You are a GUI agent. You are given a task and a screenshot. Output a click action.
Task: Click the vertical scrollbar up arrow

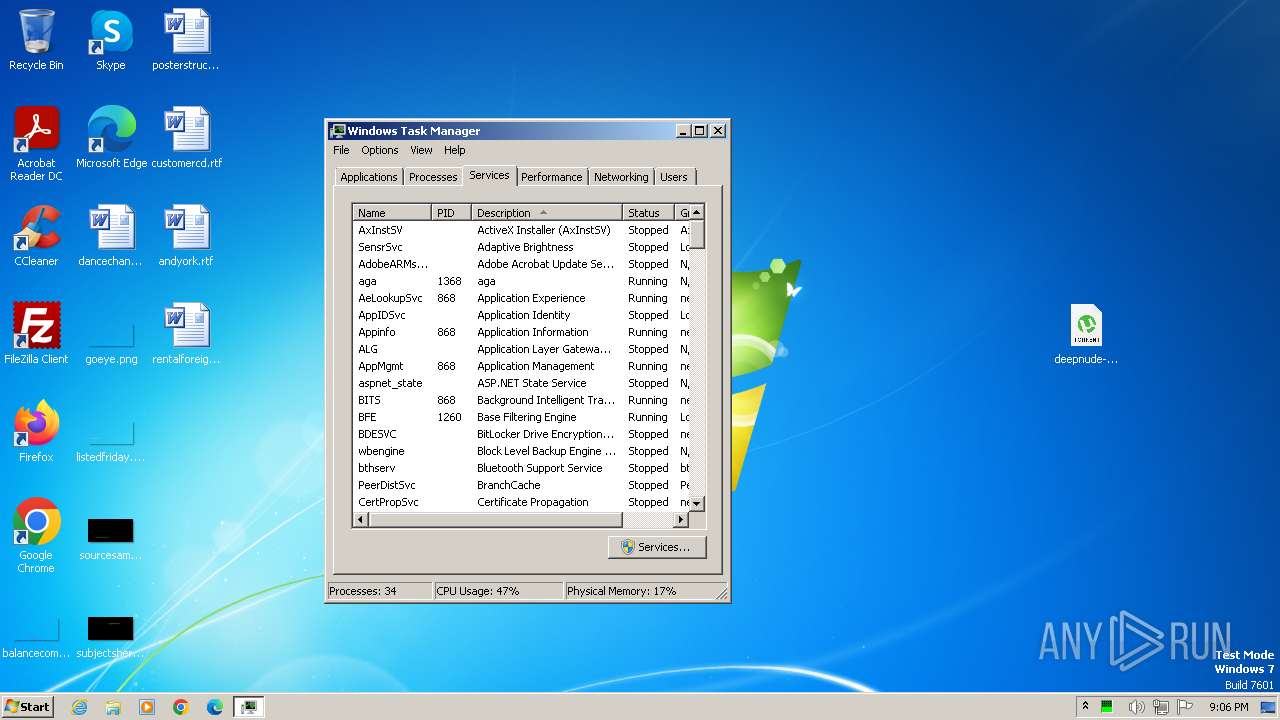tap(697, 212)
